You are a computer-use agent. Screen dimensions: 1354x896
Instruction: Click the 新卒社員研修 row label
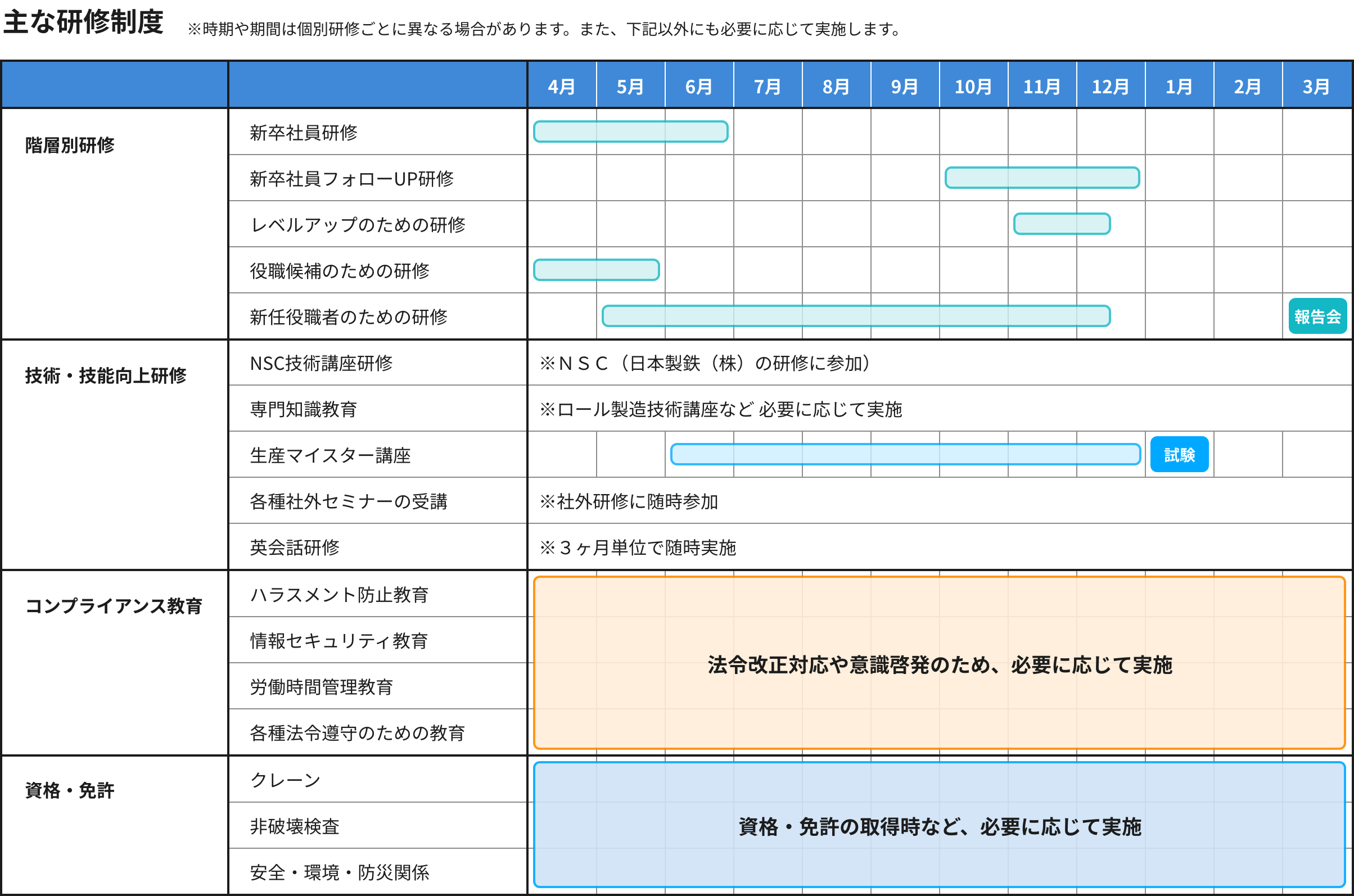click(x=304, y=132)
